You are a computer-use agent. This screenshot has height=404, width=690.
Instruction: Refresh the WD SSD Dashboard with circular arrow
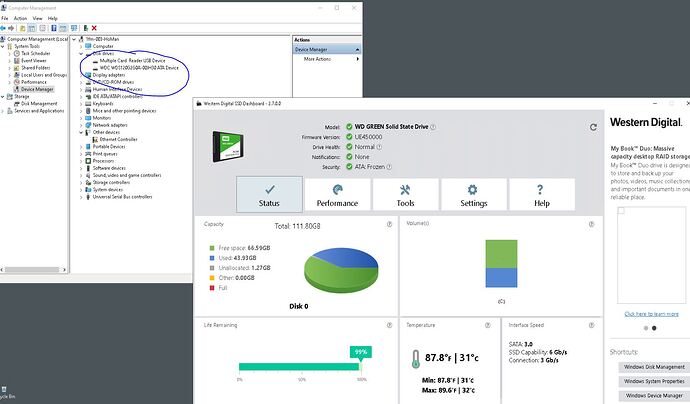[593, 127]
